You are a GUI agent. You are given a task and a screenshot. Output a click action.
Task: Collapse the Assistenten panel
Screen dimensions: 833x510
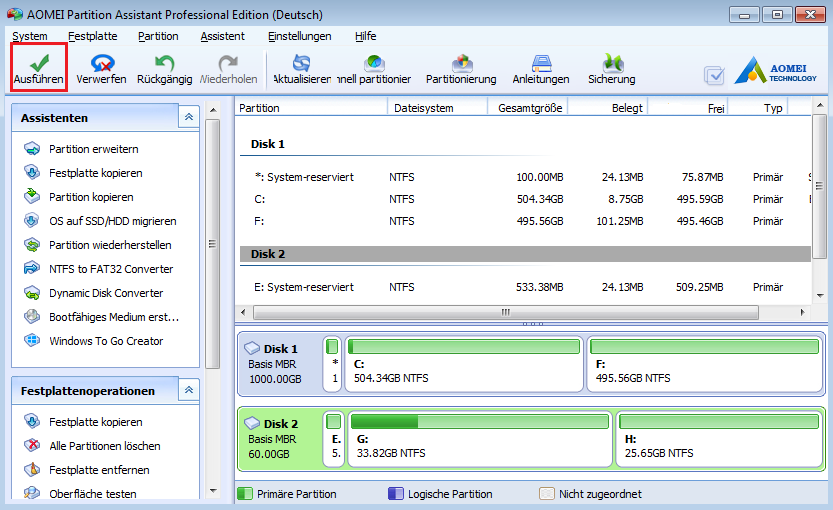(188, 117)
